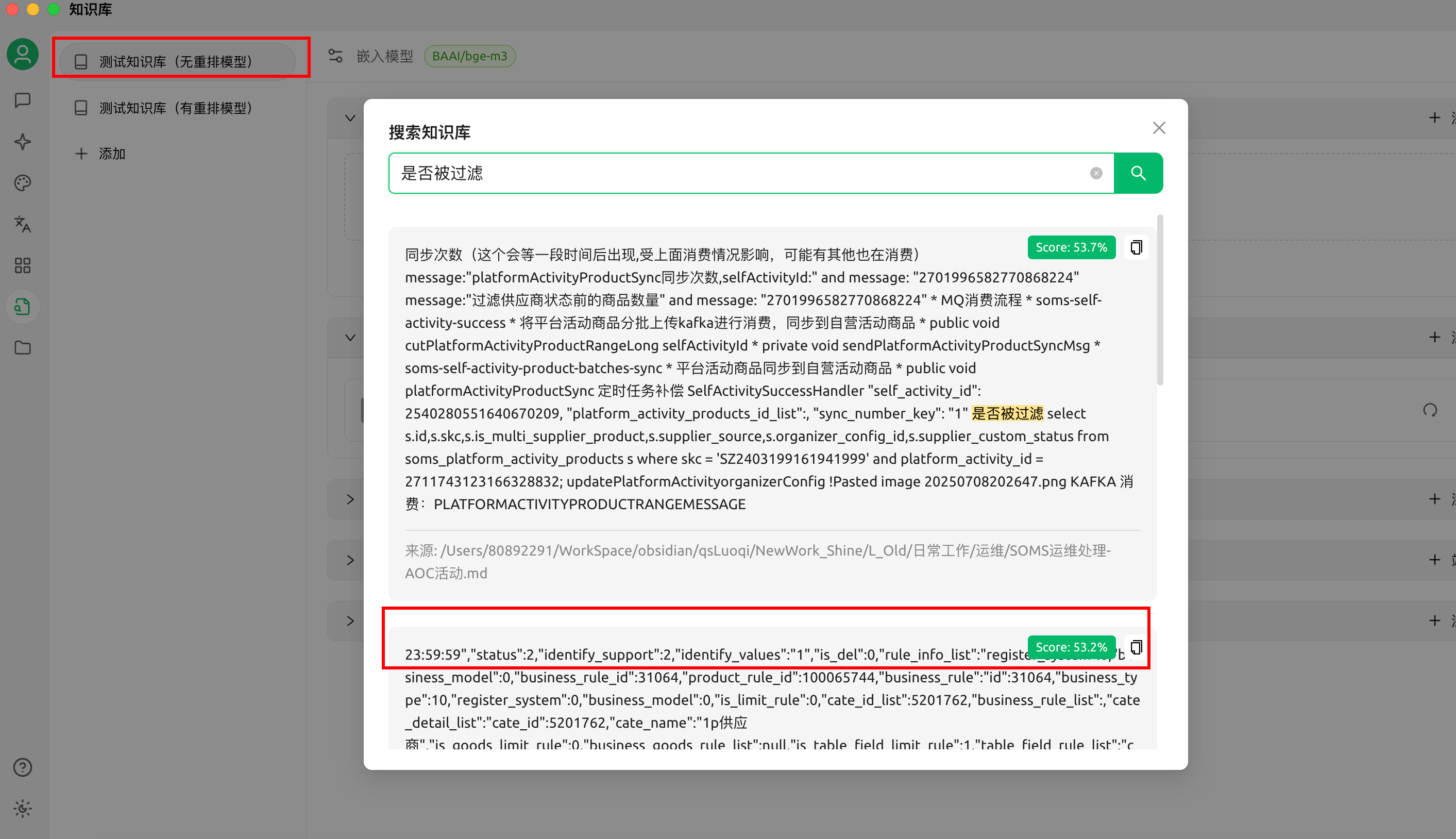
Task: Expand the fourth section chevron behind dialog
Action: tap(350, 560)
